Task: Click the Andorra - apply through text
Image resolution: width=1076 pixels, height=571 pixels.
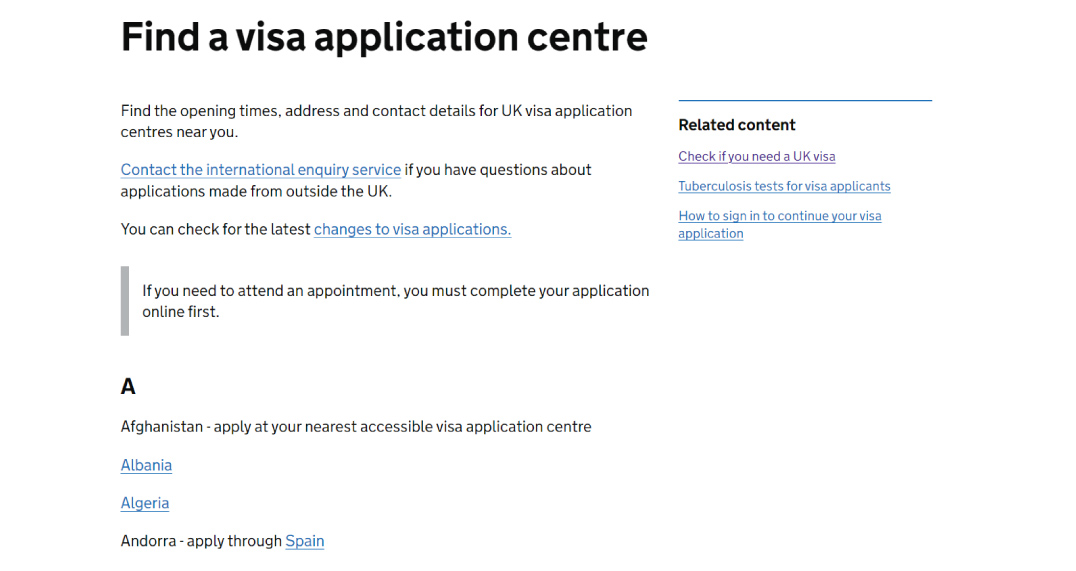Action: 202,541
